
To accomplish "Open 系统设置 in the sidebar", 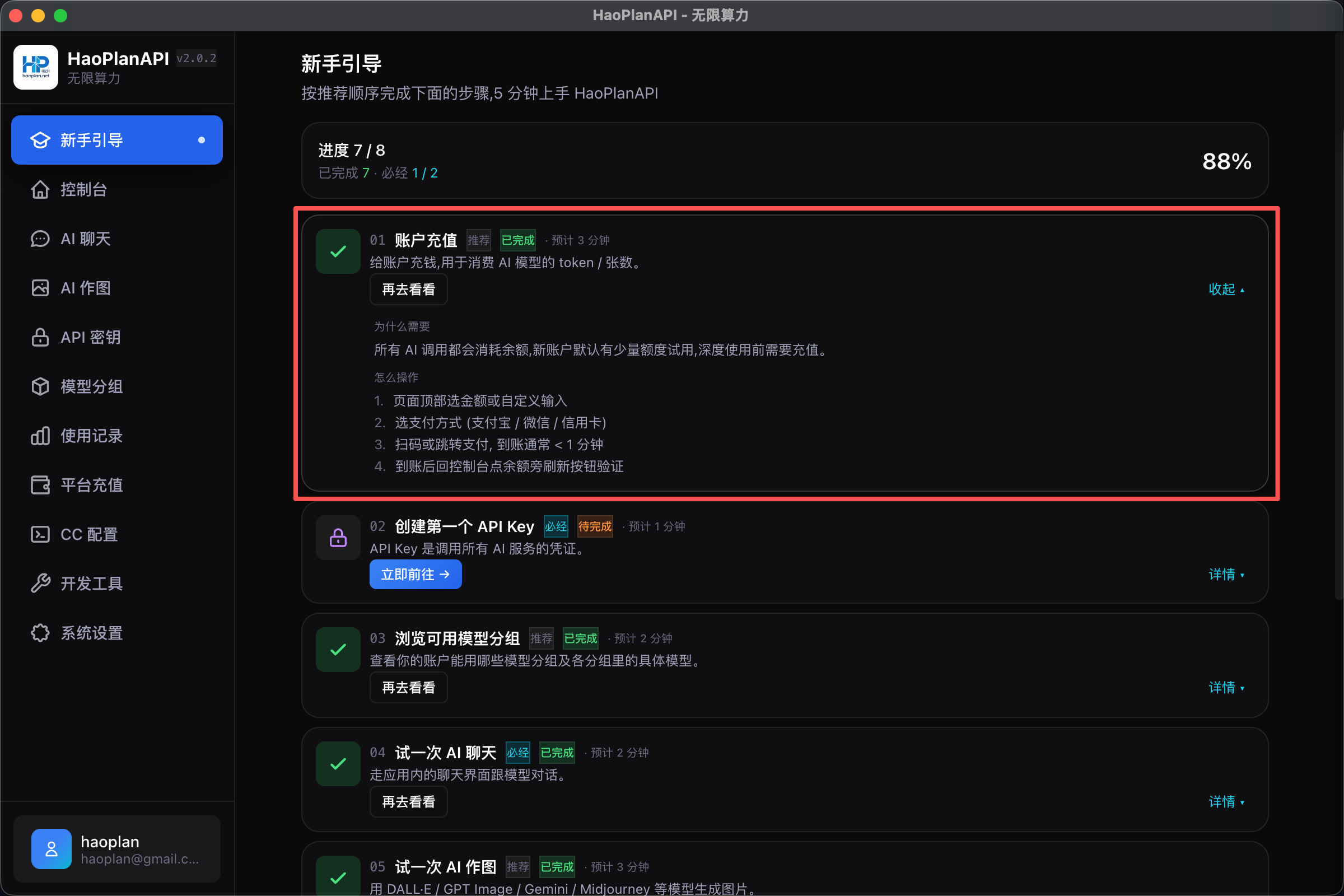I will pyautogui.click(x=117, y=633).
